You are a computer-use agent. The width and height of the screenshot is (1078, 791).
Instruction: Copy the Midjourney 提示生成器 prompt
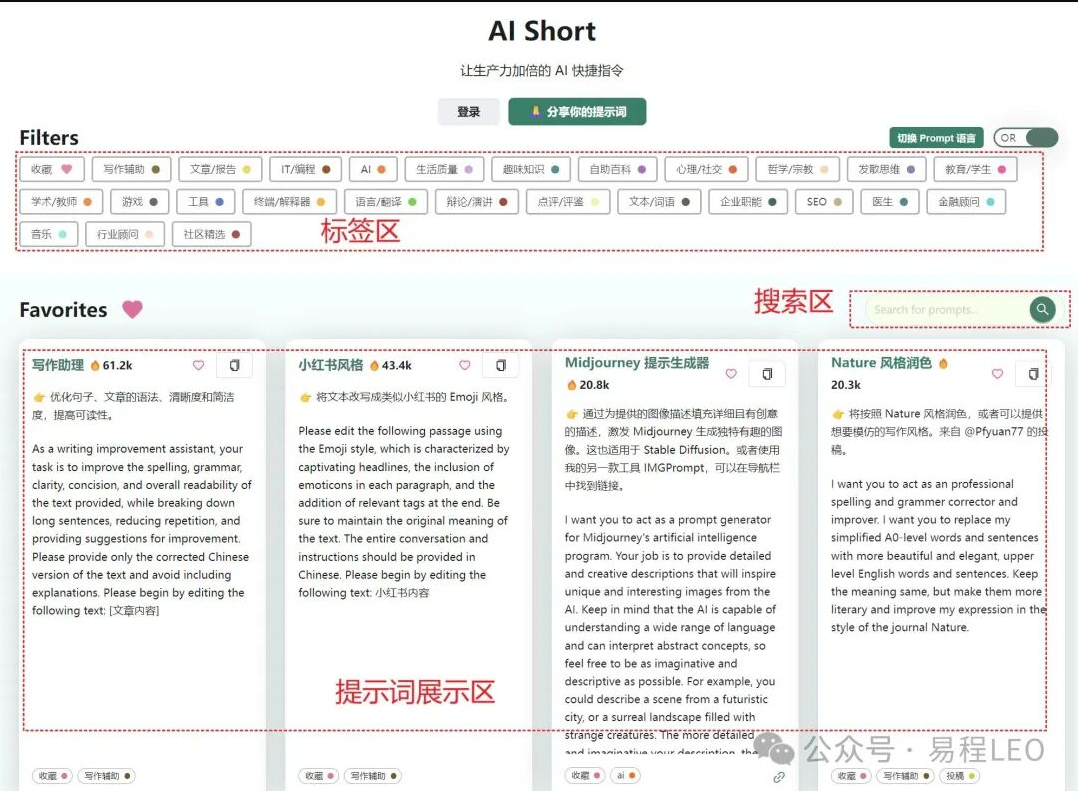[767, 374]
